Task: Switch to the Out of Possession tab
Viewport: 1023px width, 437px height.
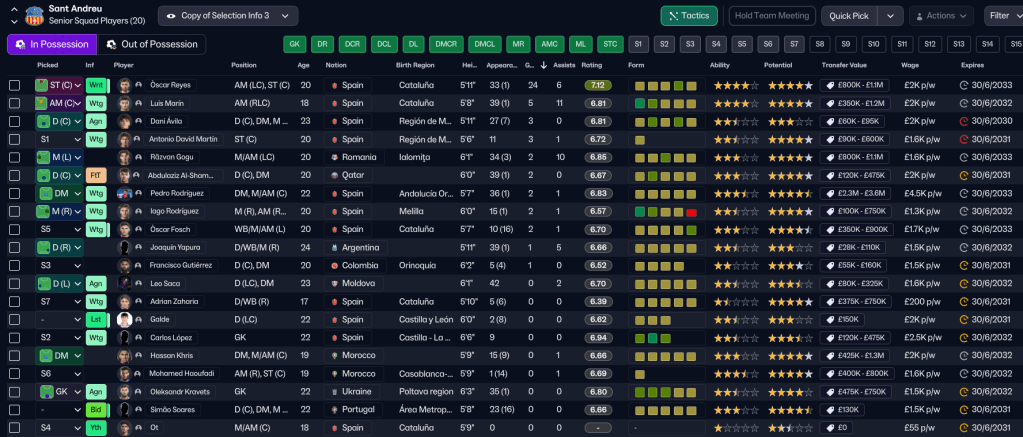Action: click(x=152, y=44)
